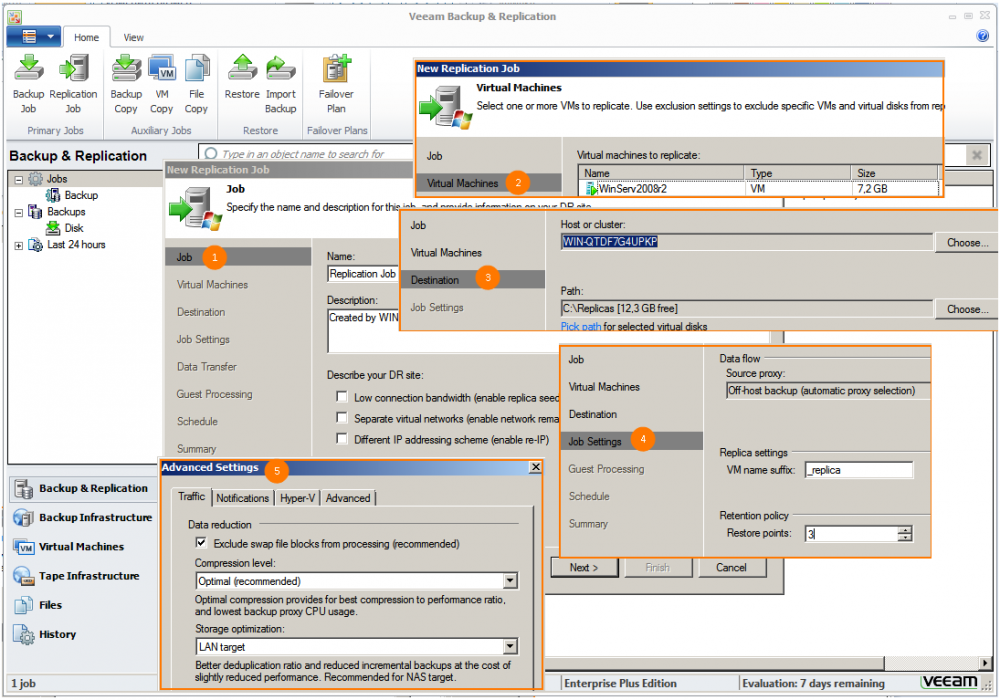Select Job Settings step in step-four wizard
The image size is (1000, 700).
[632, 441]
